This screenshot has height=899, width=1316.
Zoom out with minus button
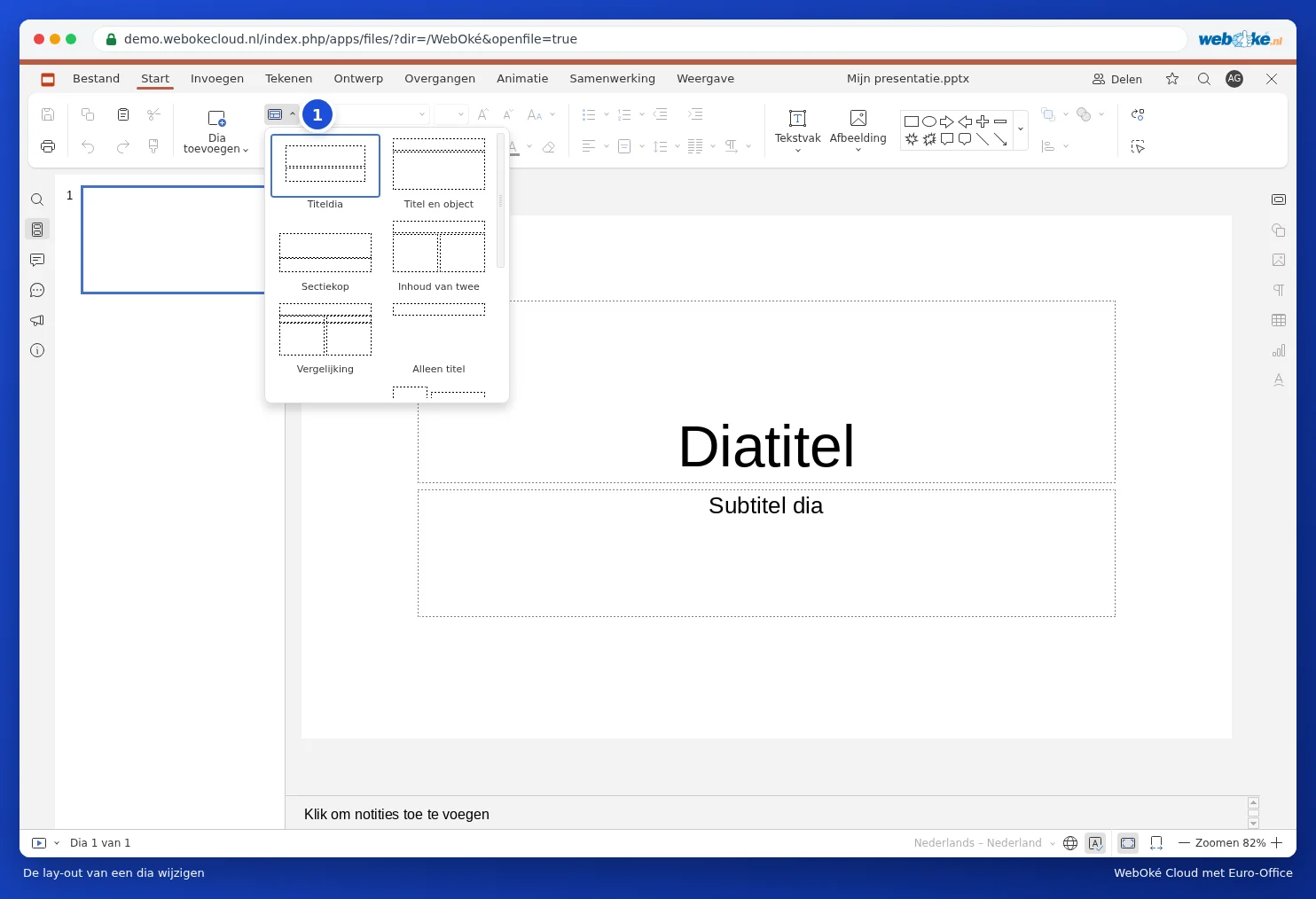pyautogui.click(x=1184, y=843)
